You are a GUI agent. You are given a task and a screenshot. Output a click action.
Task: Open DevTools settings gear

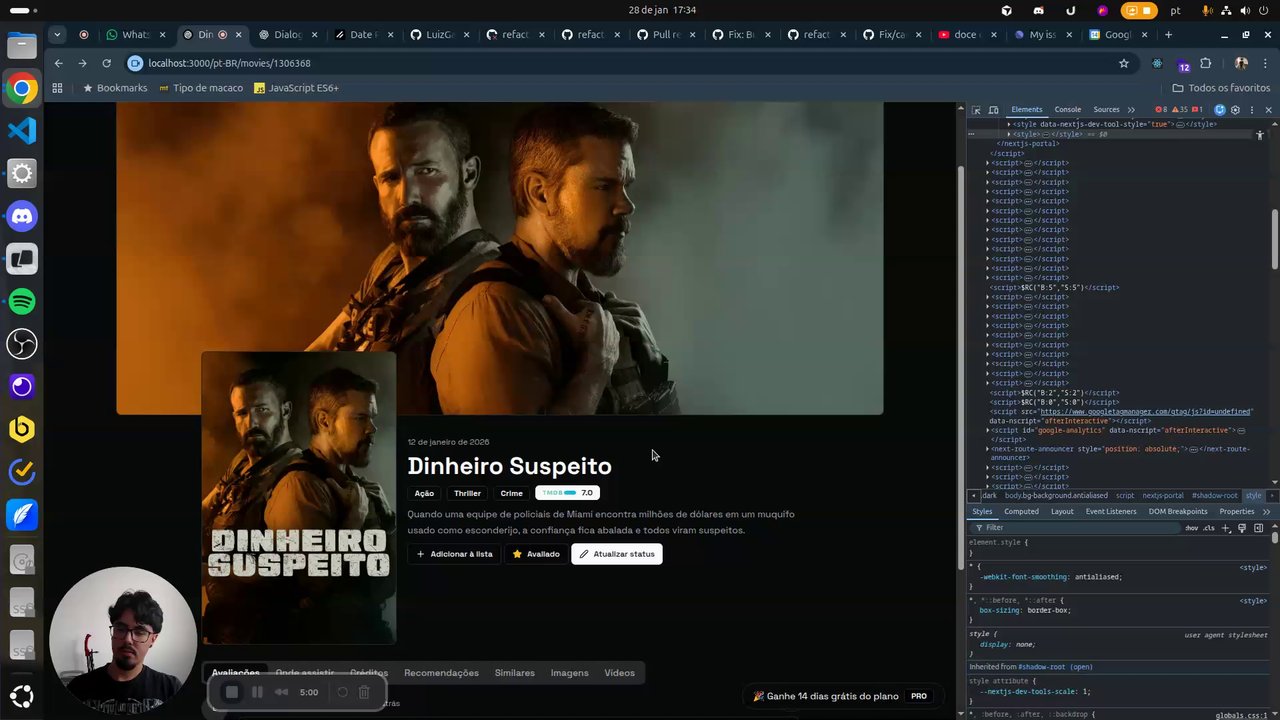(x=1235, y=110)
